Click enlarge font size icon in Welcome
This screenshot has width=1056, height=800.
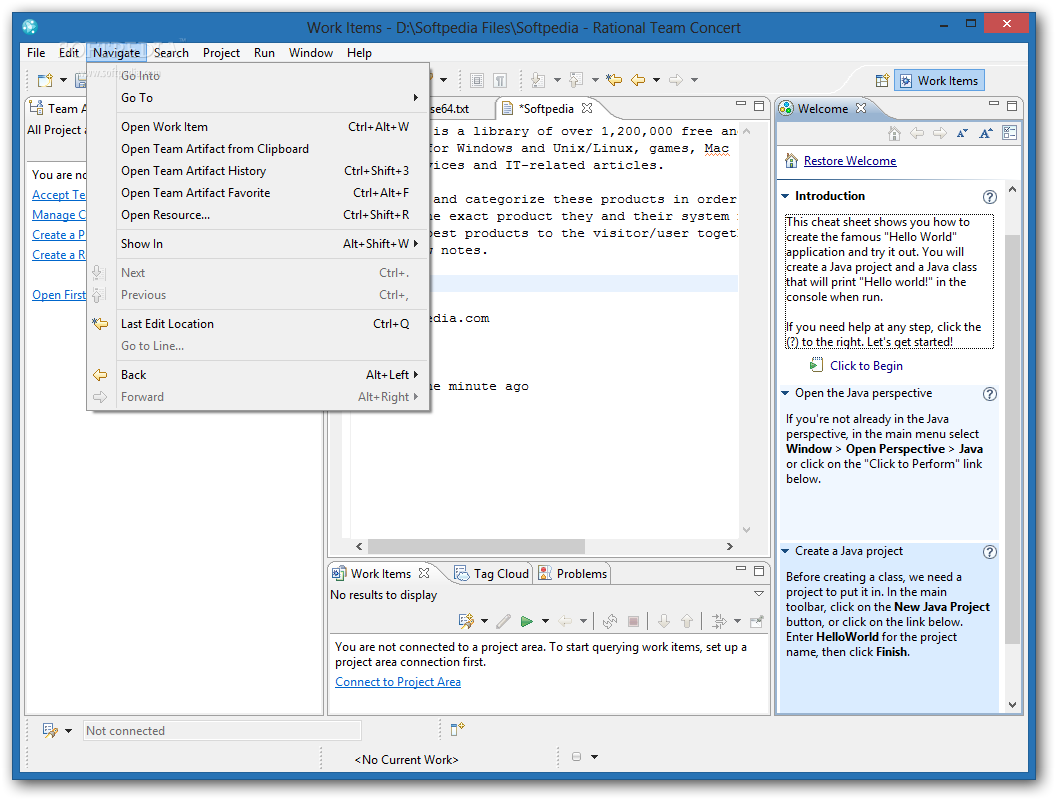(986, 133)
